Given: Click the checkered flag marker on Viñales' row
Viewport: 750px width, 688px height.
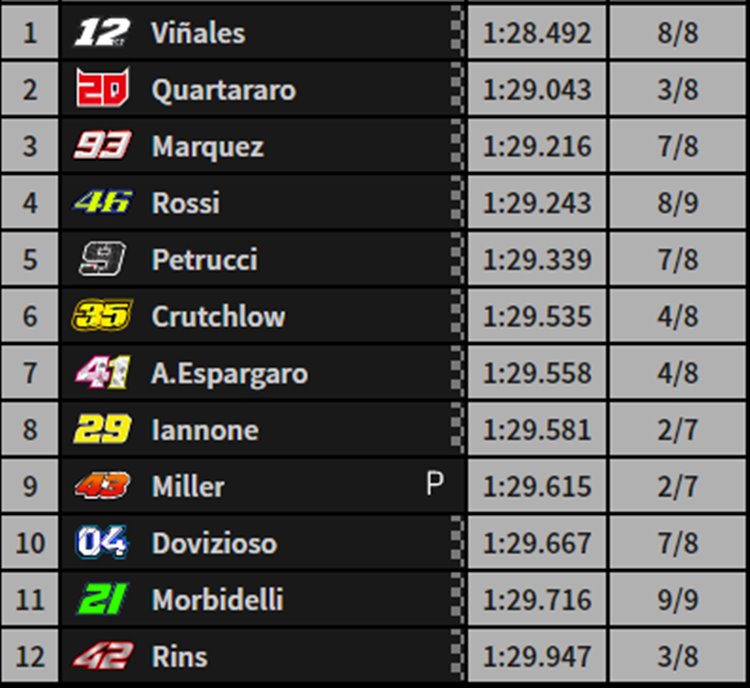Looking at the screenshot, I should pos(457,31).
